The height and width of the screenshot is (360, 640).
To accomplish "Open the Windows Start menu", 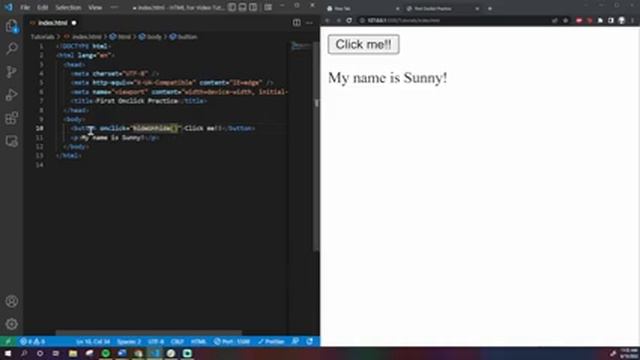I will [x=8, y=353].
